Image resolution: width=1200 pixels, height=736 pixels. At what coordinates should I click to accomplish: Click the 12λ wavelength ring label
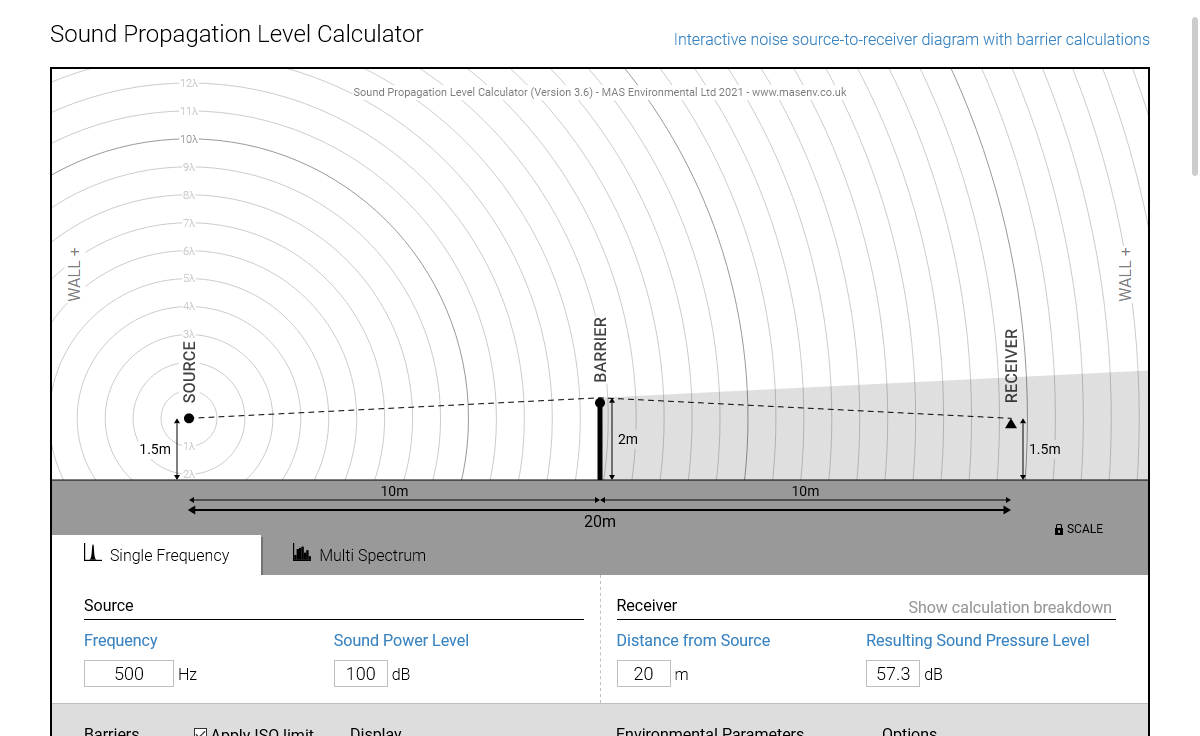tap(188, 83)
